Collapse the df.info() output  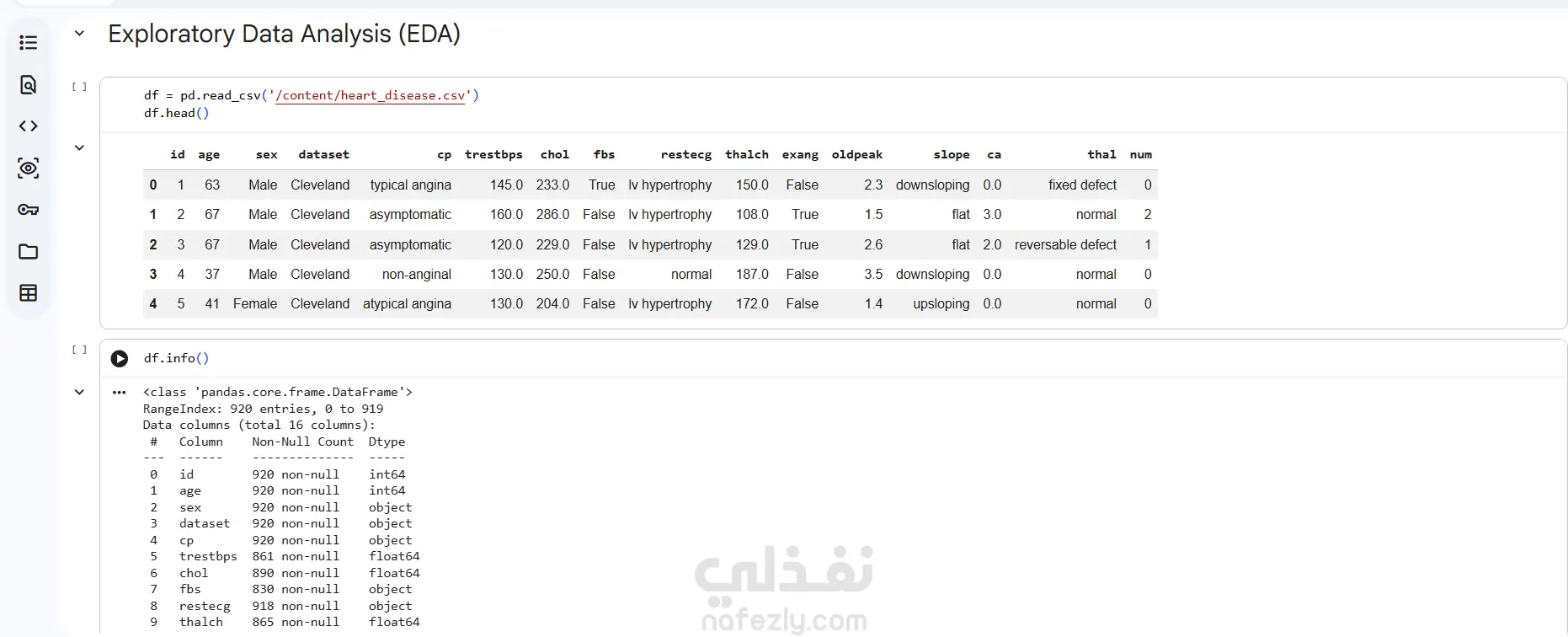pyautogui.click(x=79, y=393)
